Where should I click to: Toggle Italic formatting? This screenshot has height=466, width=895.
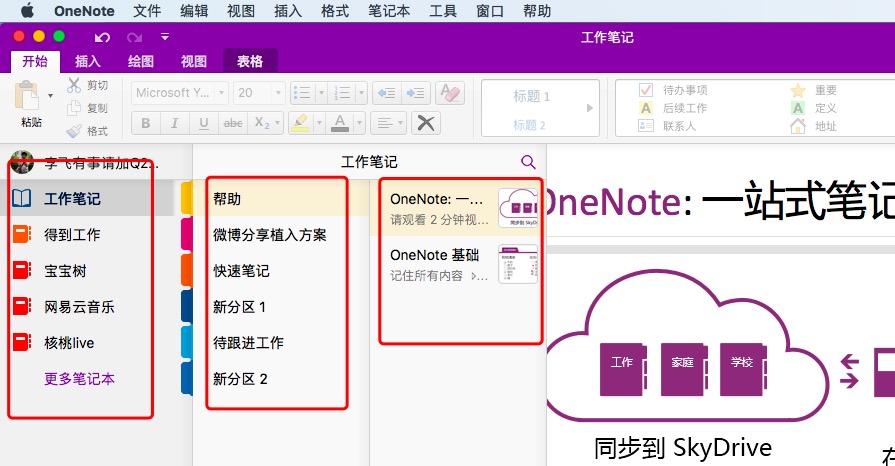pyautogui.click(x=175, y=123)
